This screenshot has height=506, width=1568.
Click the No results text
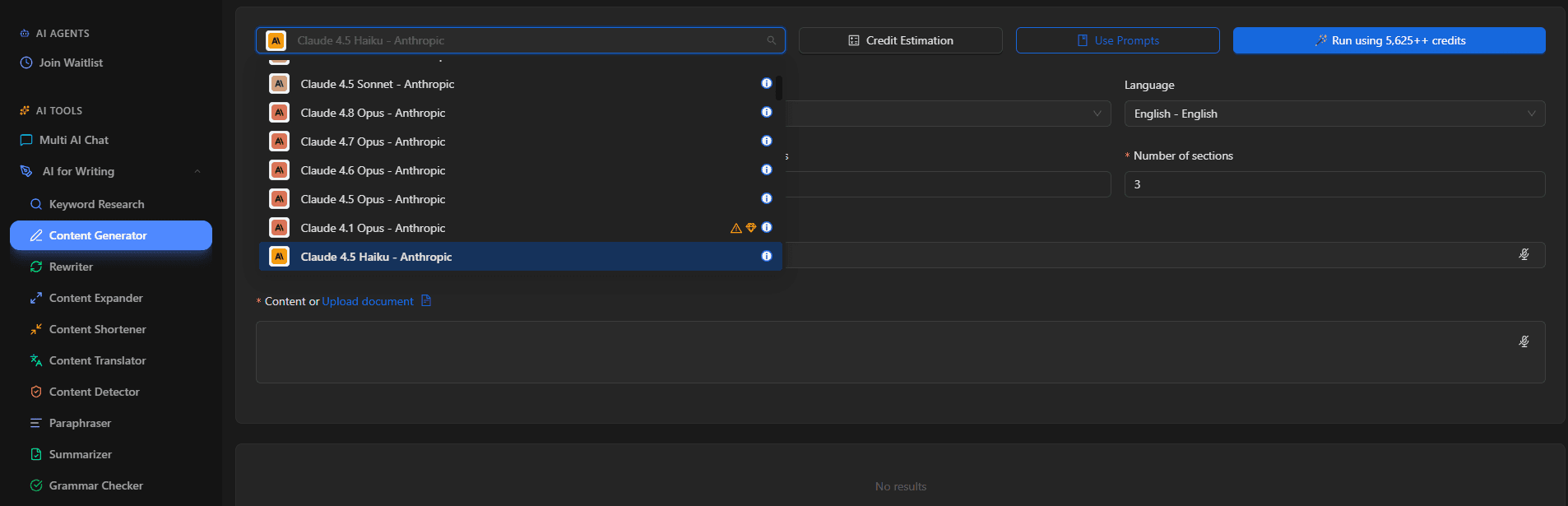(901, 486)
